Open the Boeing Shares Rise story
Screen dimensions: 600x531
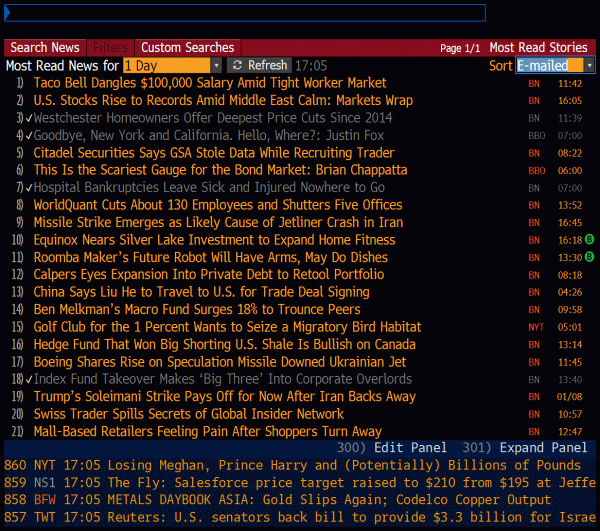click(x=220, y=362)
